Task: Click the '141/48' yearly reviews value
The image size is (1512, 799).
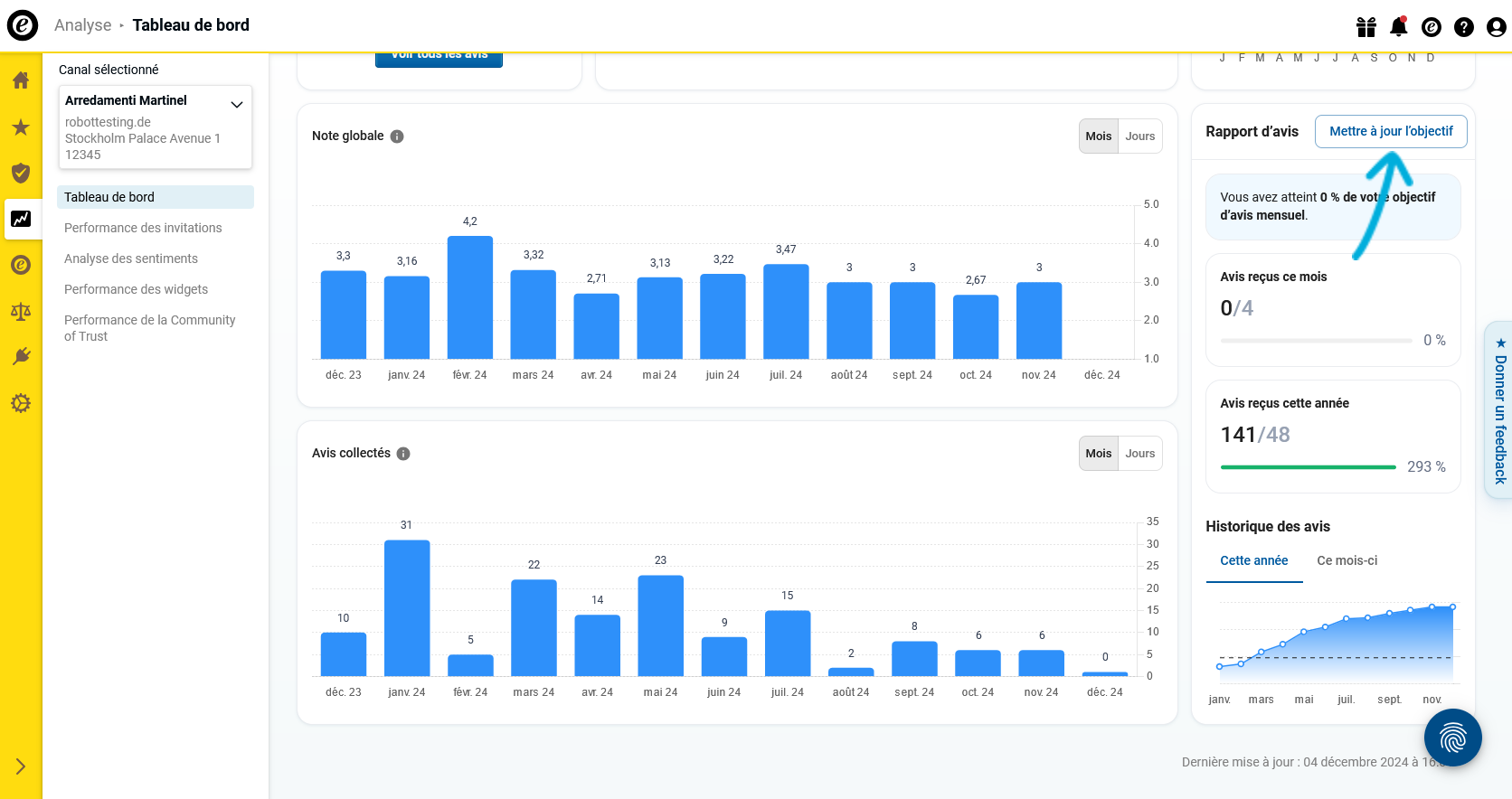Action: (x=1255, y=435)
